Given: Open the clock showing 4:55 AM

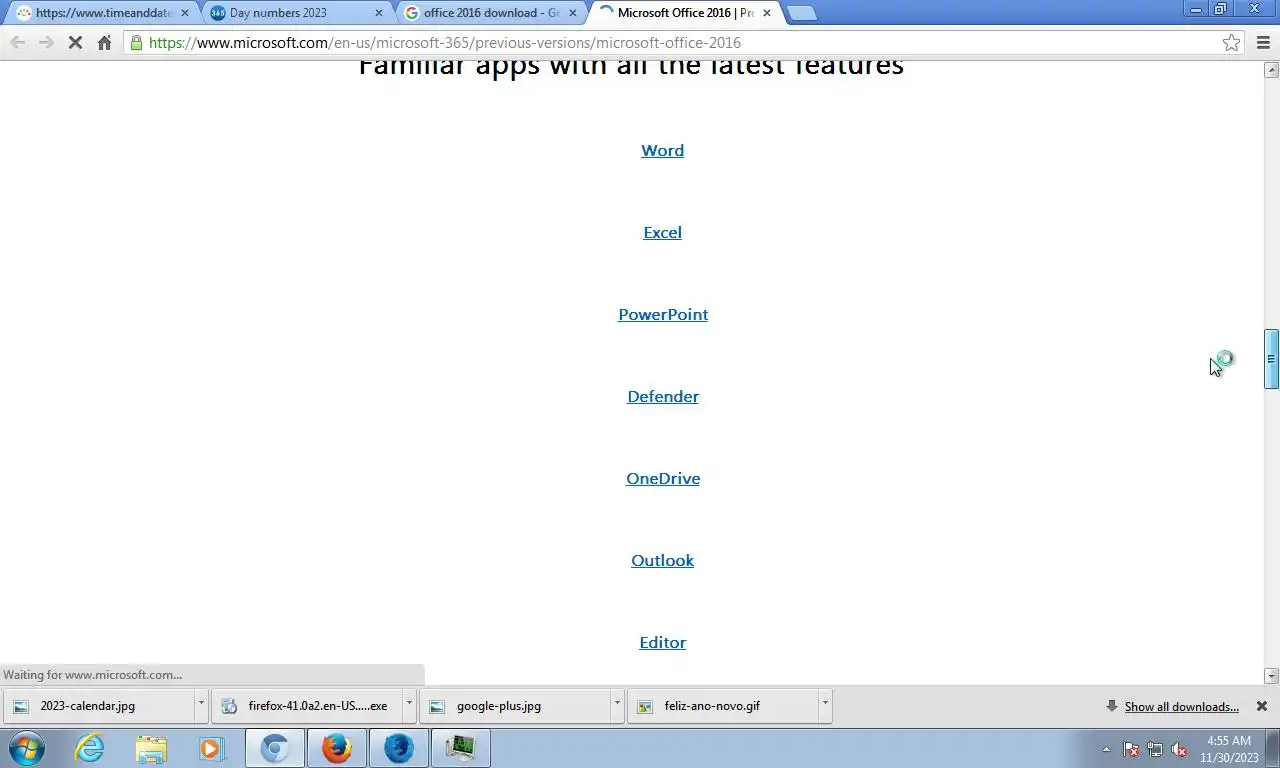Looking at the screenshot, I should [1229, 748].
